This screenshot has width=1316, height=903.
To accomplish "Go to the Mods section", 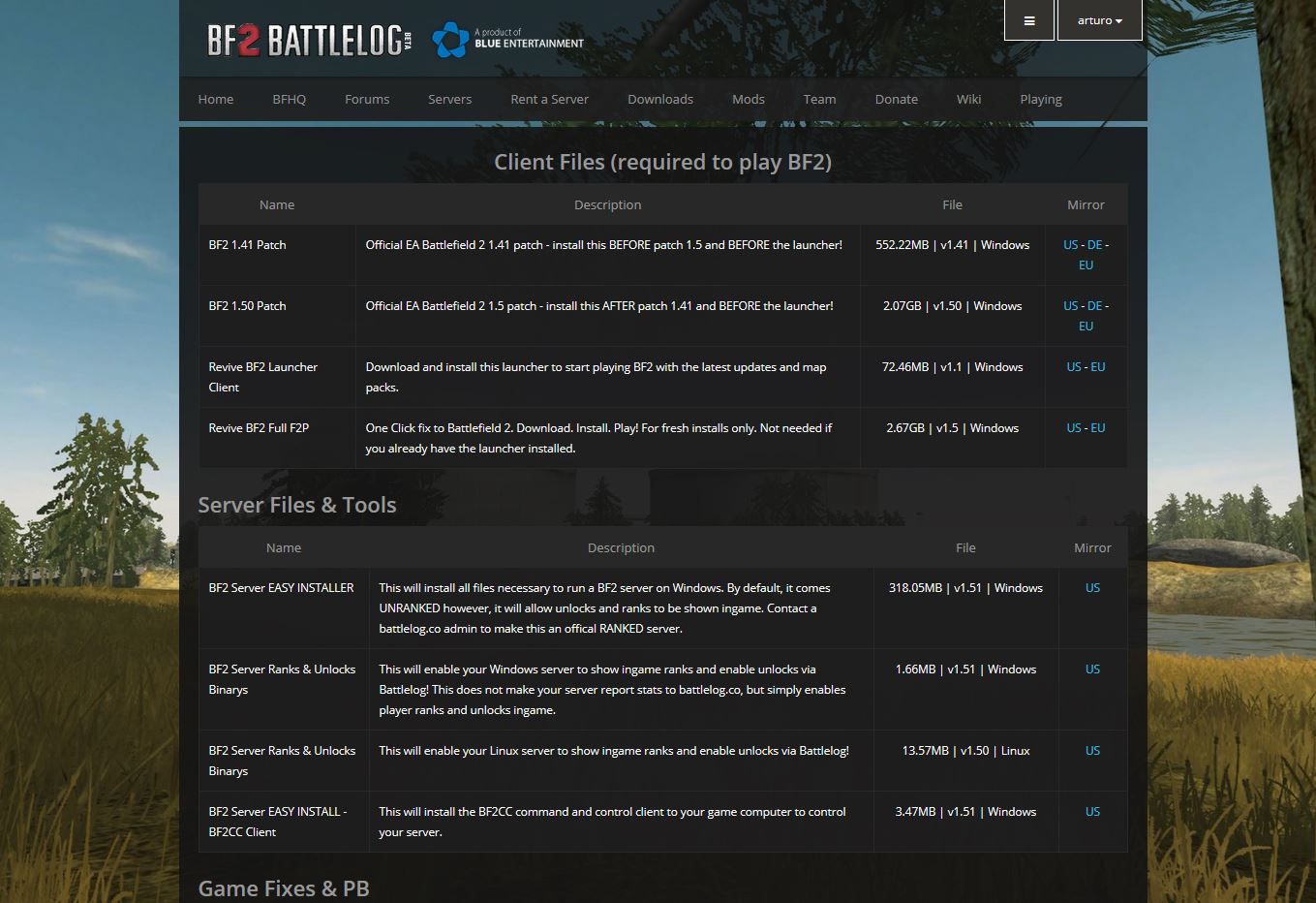I will [x=748, y=99].
